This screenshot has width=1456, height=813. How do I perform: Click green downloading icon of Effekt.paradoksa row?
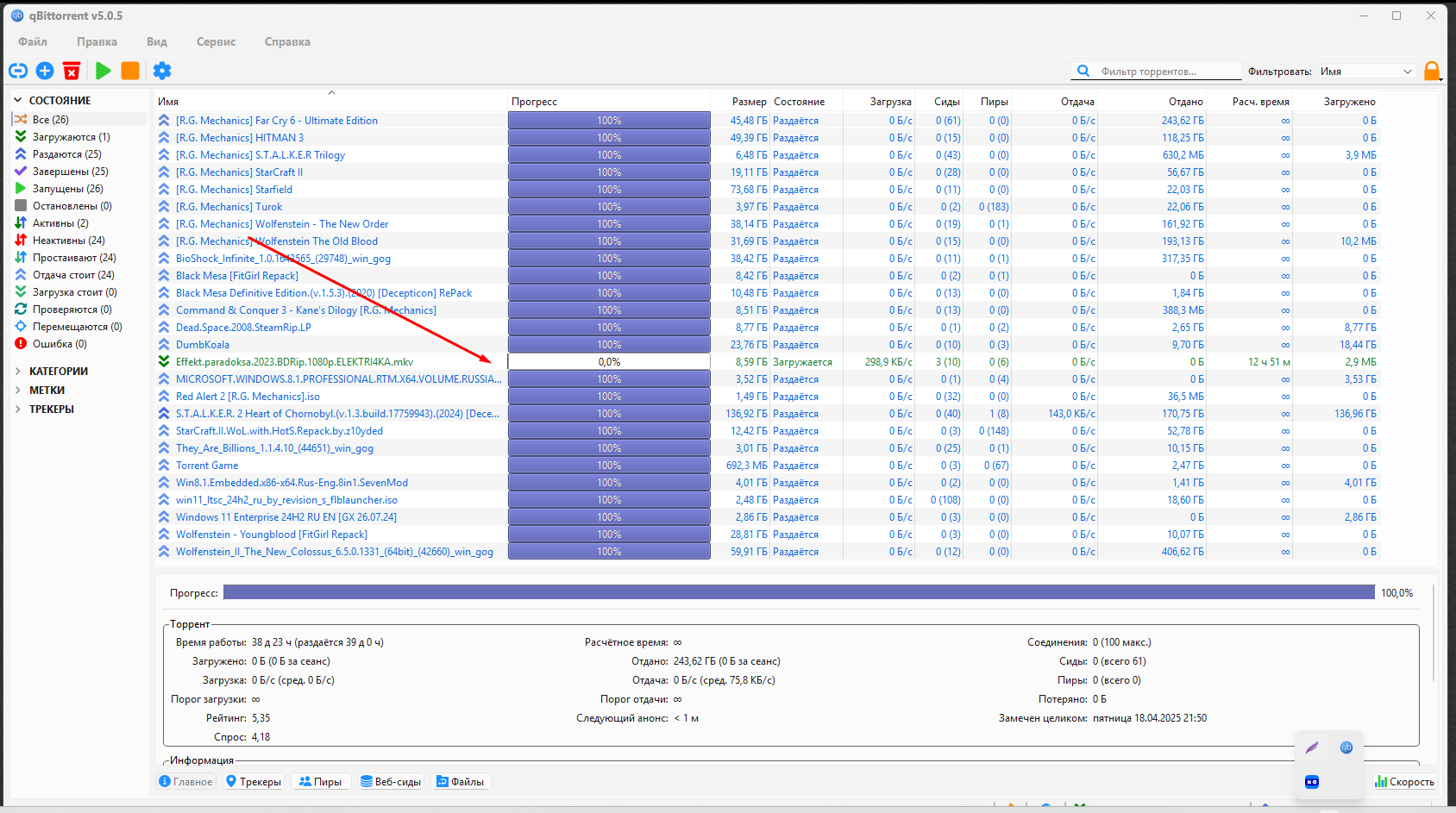pyautogui.click(x=164, y=361)
